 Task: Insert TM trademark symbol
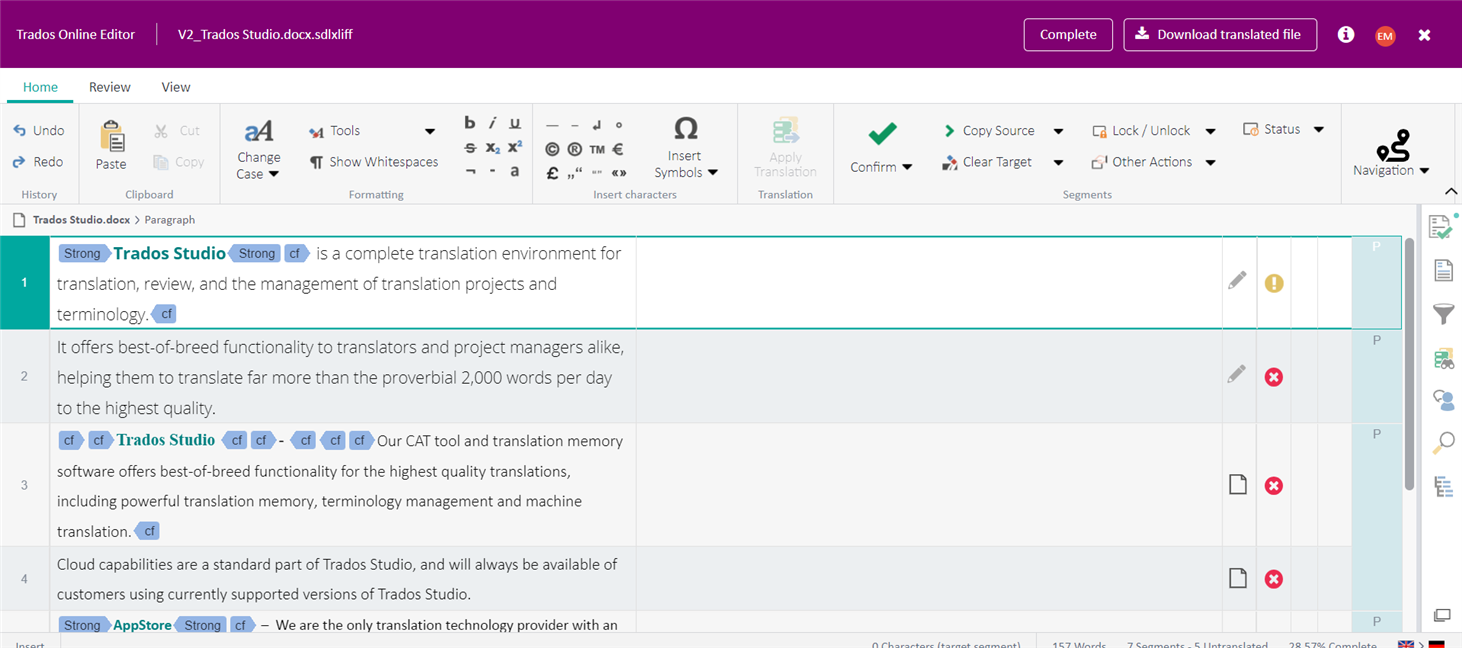point(597,149)
